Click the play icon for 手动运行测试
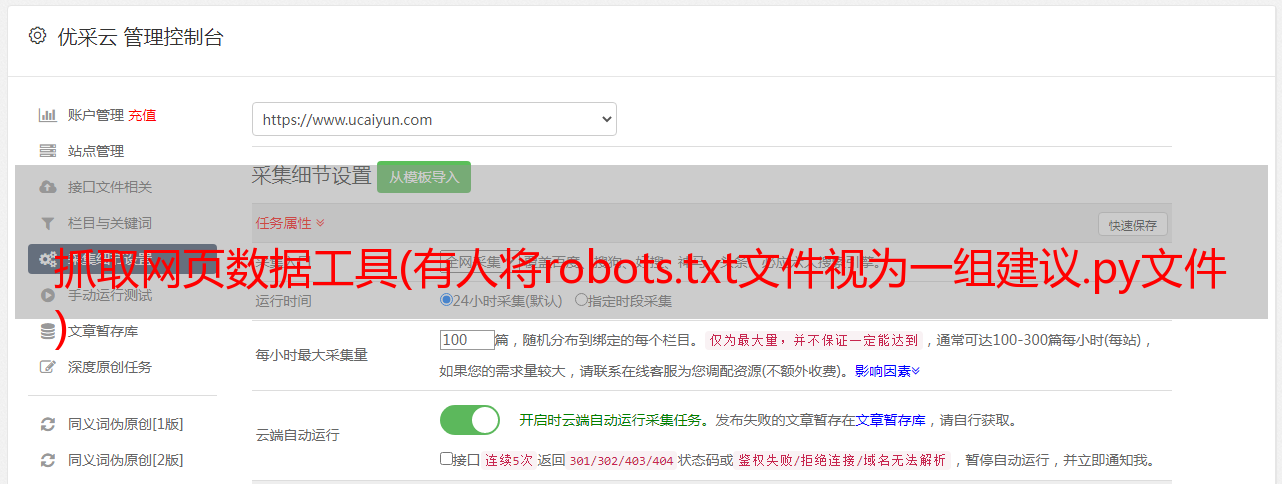This screenshot has height=484, width=1282. point(47,295)
